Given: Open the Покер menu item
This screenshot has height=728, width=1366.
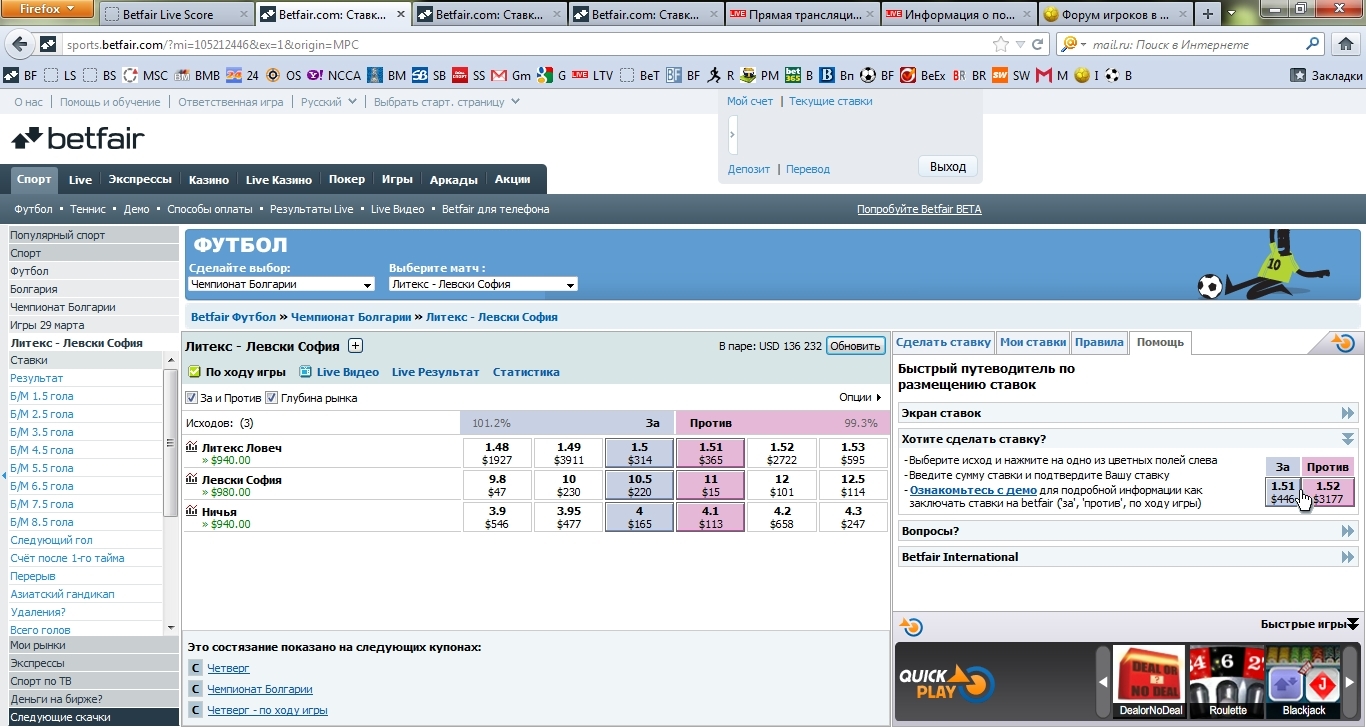Looking at the screenshot, I should pyautogui.click(x=347, y=180).
